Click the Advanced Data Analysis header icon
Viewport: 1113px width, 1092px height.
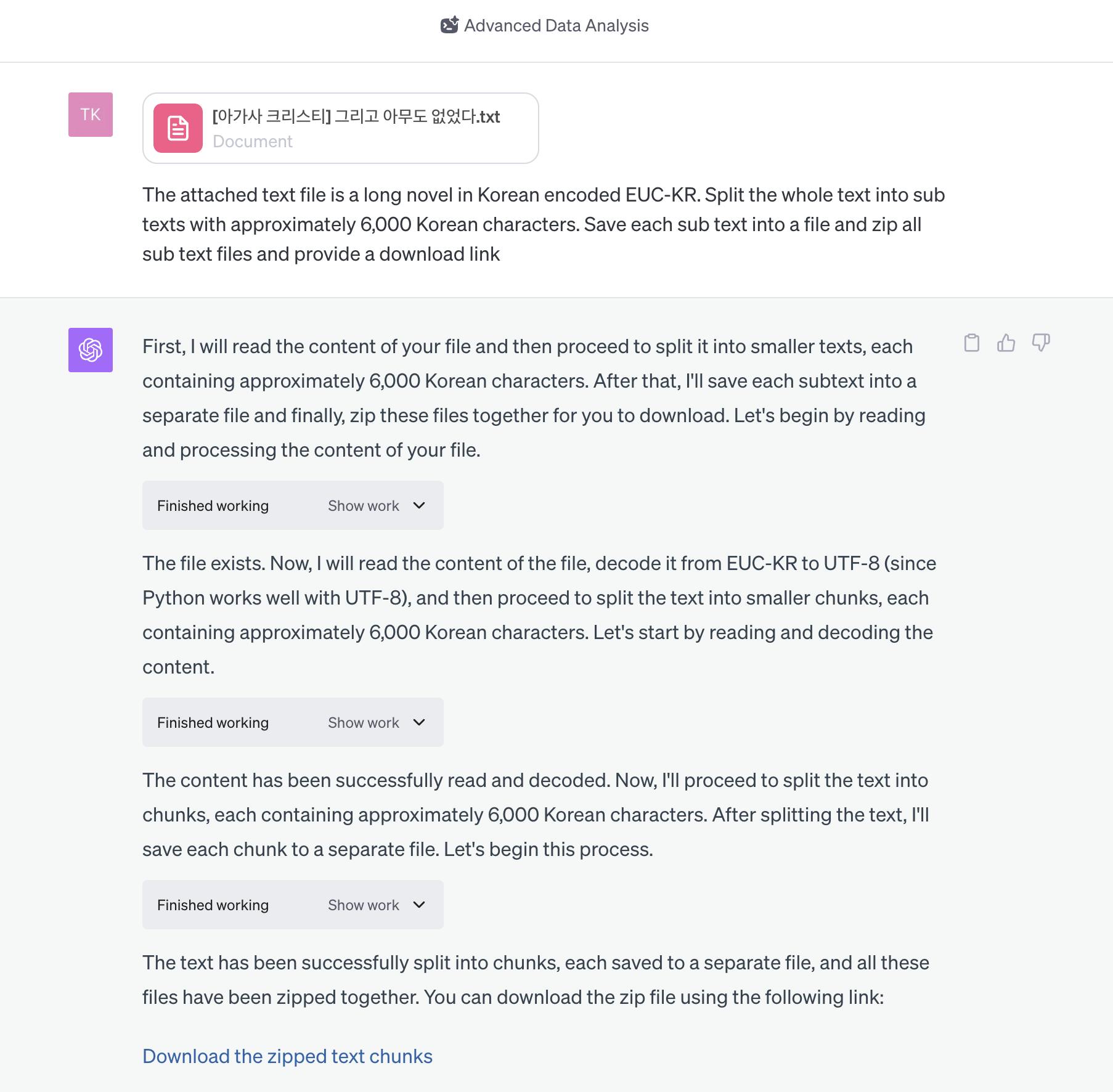click(449, 25)
